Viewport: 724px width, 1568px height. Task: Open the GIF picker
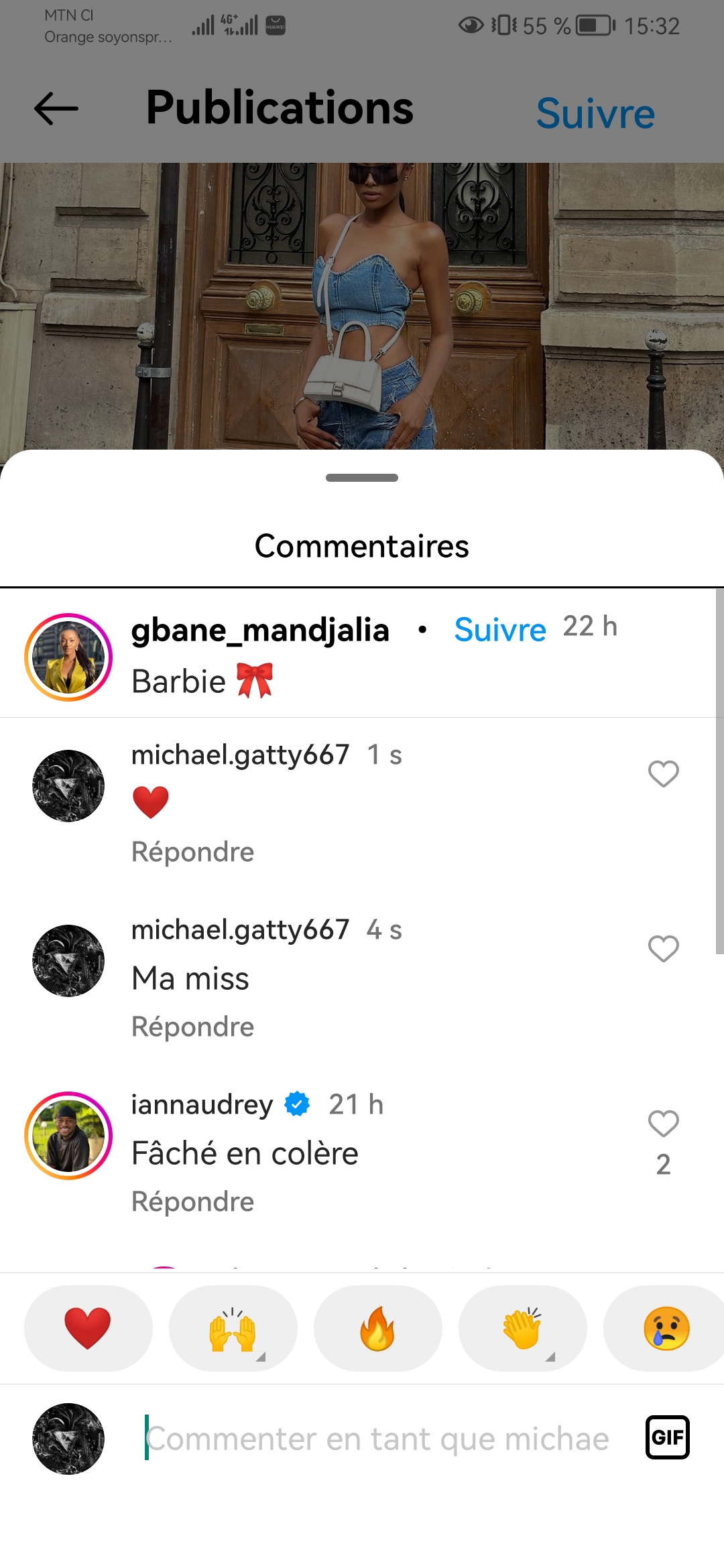pos(668,1437)
